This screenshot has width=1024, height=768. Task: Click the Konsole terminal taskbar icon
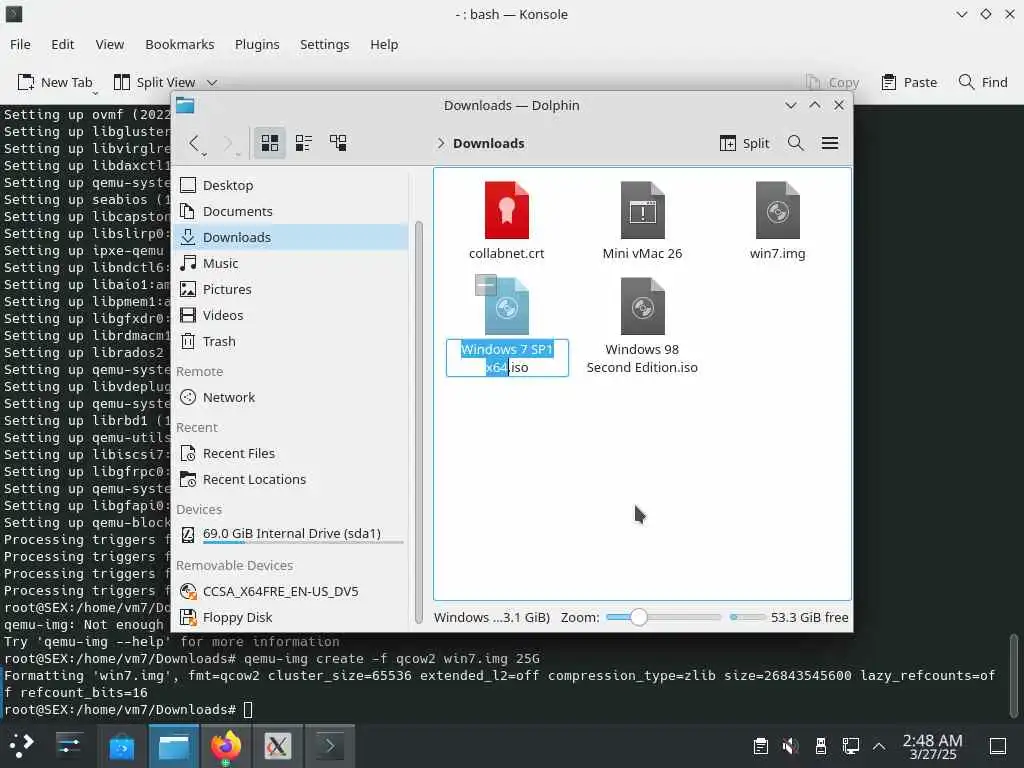pyautogui.click(x=330, y=746)
